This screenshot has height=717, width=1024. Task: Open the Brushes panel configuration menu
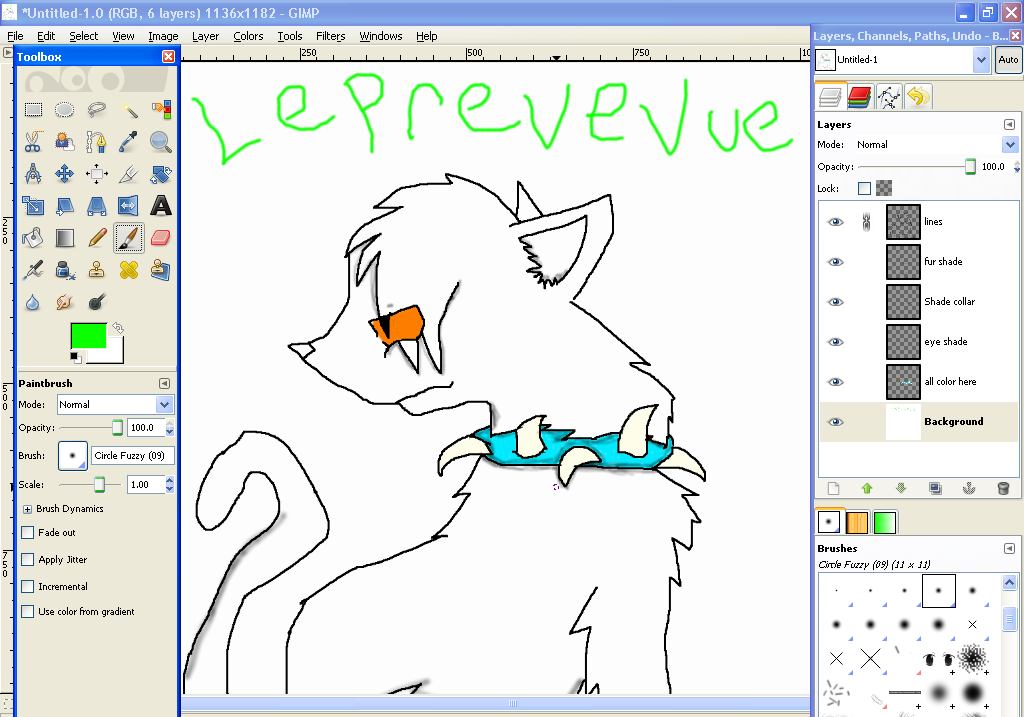point(1009,549)
